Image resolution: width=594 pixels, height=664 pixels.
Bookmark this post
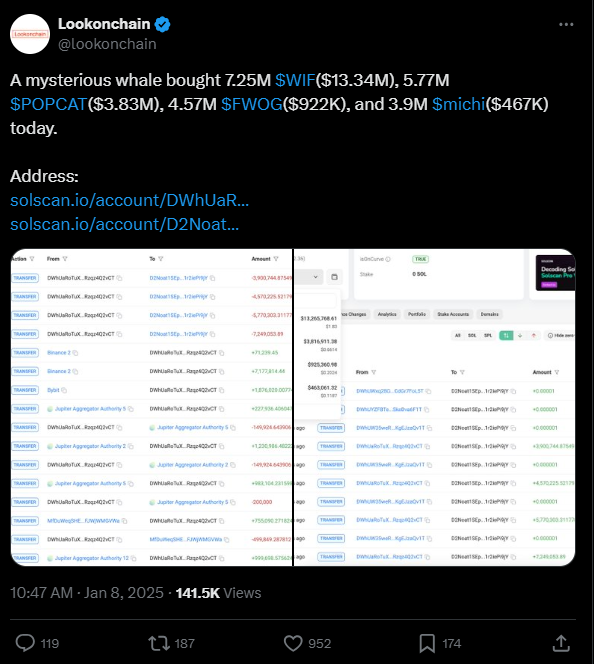[x=427, y=643]
